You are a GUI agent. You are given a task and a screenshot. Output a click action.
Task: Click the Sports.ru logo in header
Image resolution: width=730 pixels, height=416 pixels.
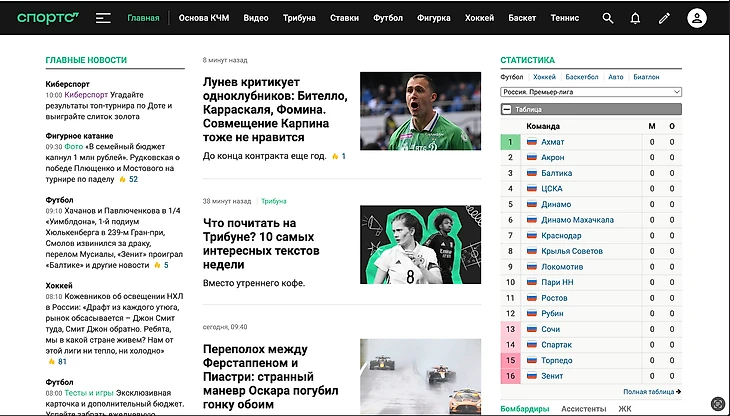tap(53, 18)
